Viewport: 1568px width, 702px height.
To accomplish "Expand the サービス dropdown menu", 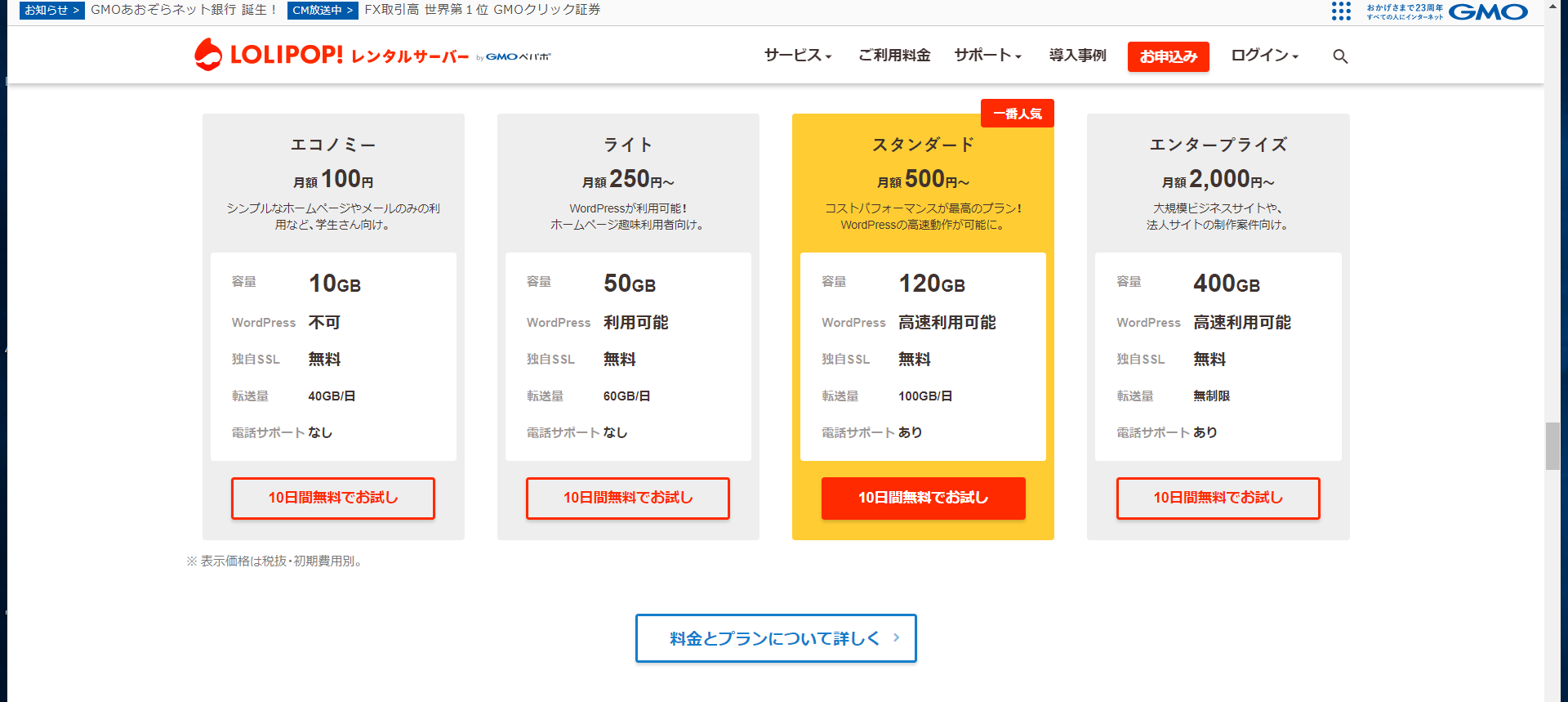I will click(797, 56).
